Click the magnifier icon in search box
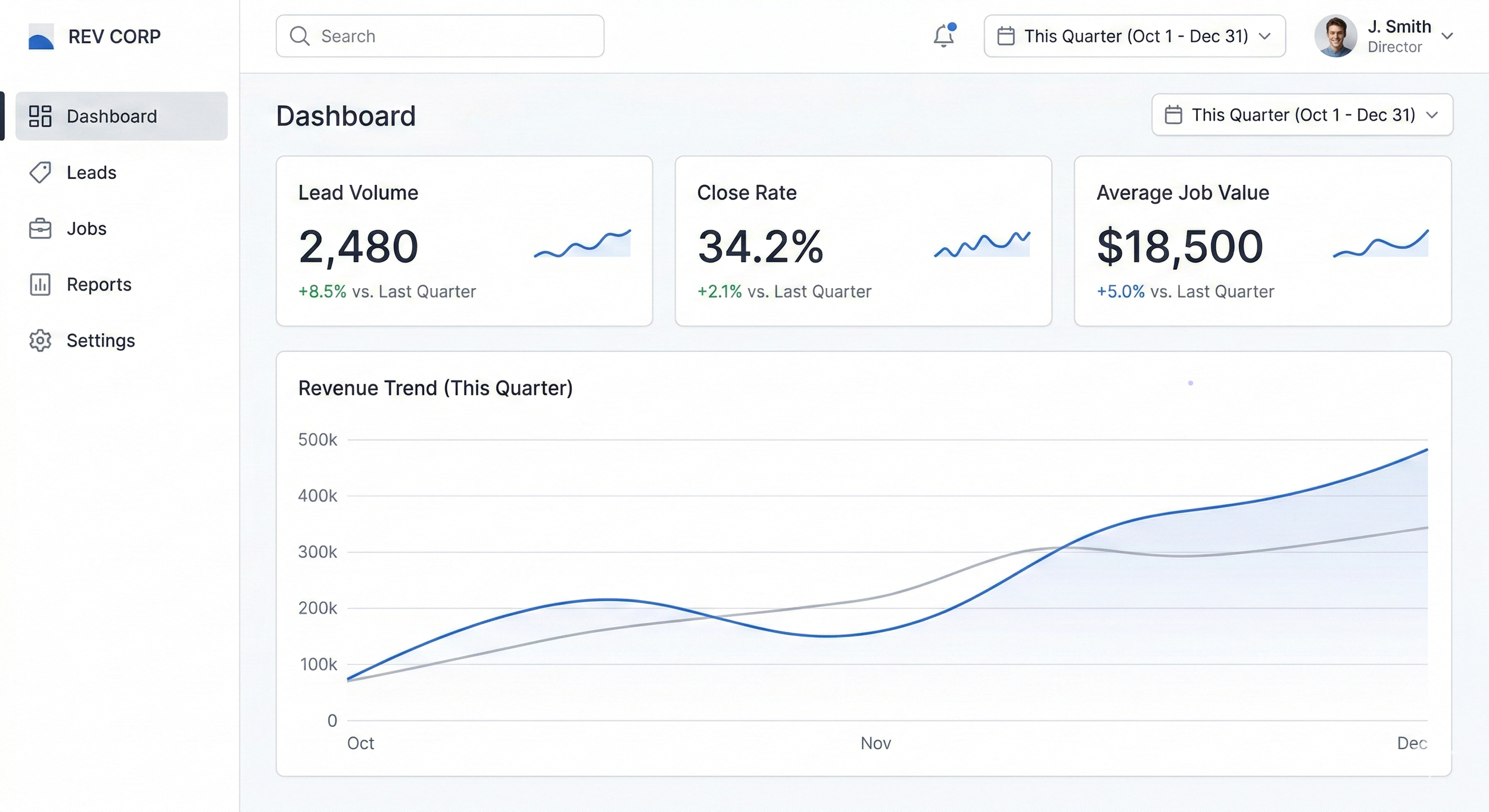 coord(300,36)
